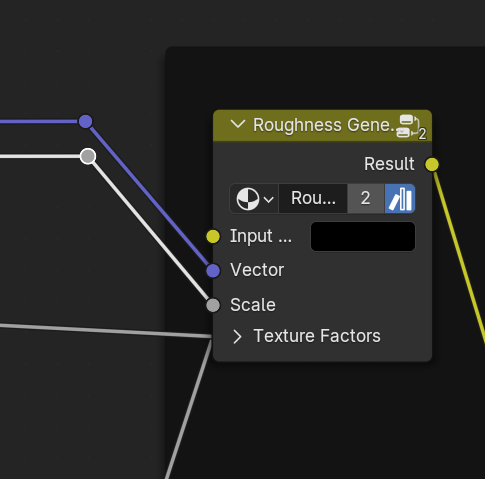The image size is (485, 479).
Task: Expand the Texture Factors panel
Action: [237, 336]
